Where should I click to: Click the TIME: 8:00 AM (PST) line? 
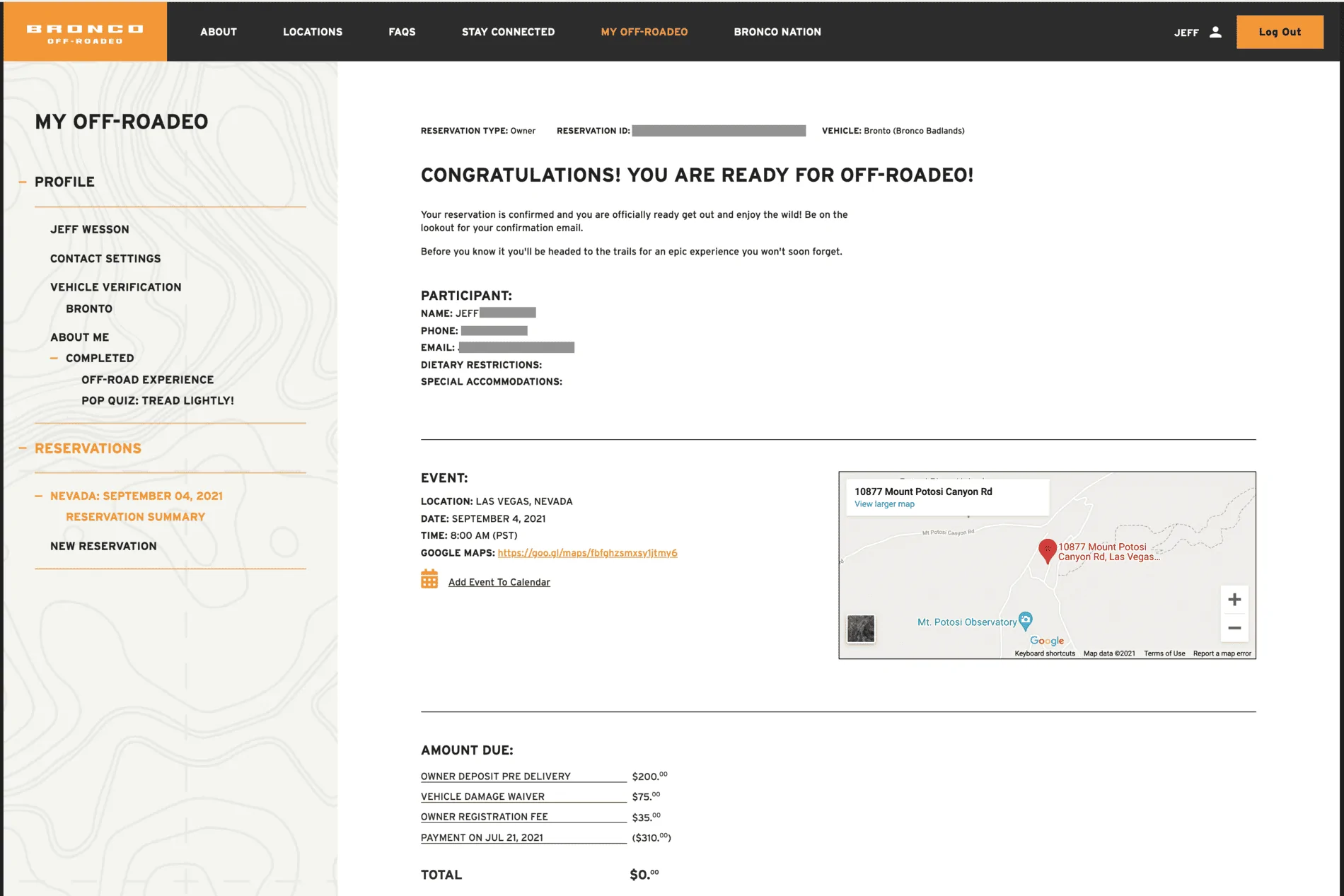coord(469,535)
